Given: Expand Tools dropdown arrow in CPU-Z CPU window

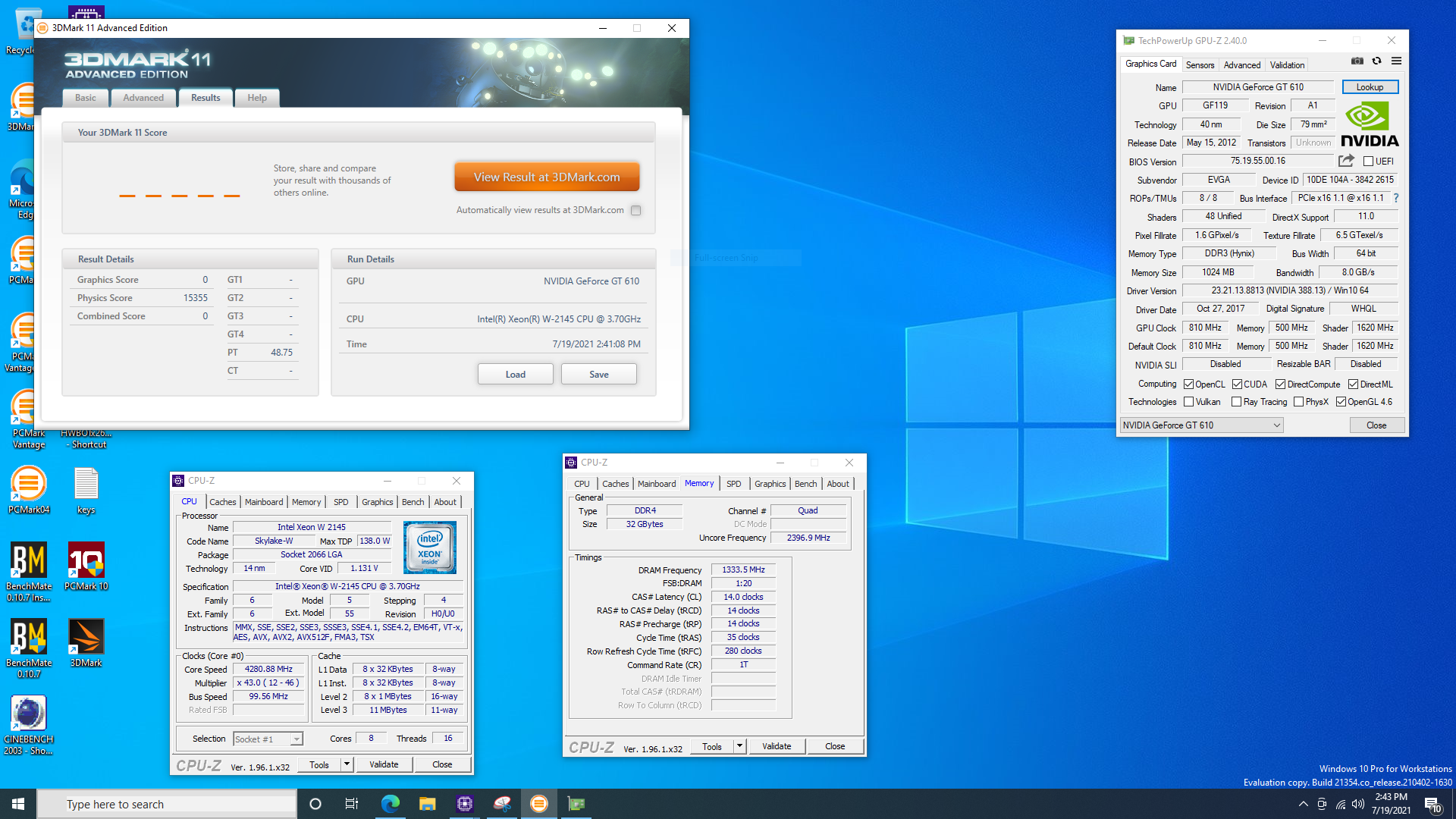Looking at the screenshot, I should pyautogui.click(x=347, y=764).
